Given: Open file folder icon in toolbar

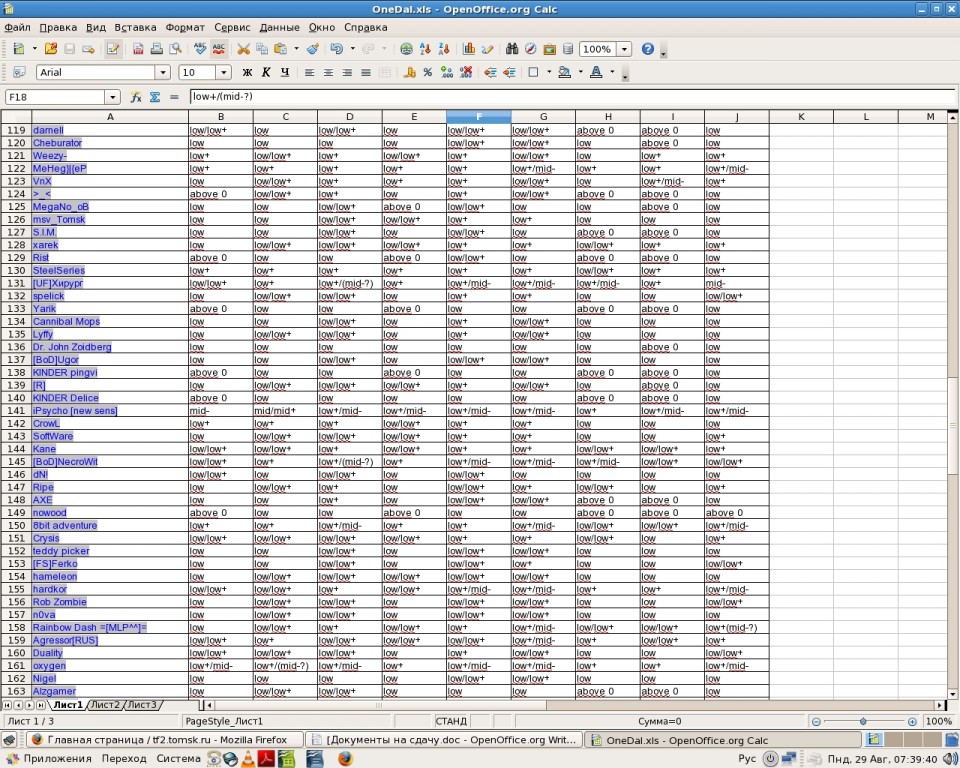Looking at the screenshot, I should tap(51, 49).
